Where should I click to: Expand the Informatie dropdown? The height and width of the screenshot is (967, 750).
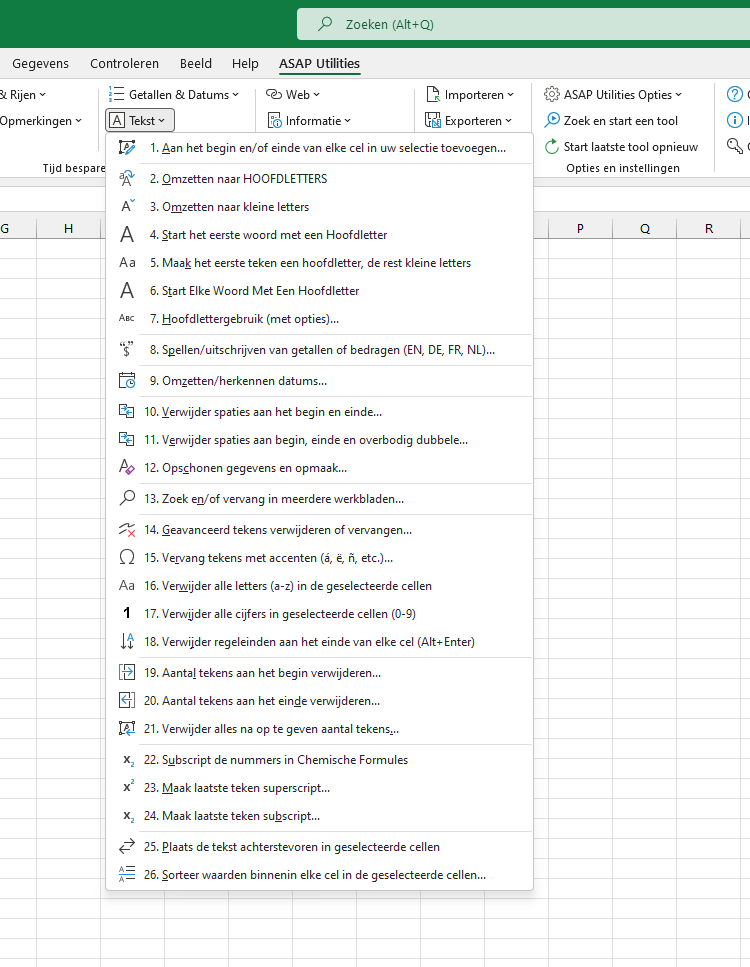pyautogui.click(x=309, y=120)
